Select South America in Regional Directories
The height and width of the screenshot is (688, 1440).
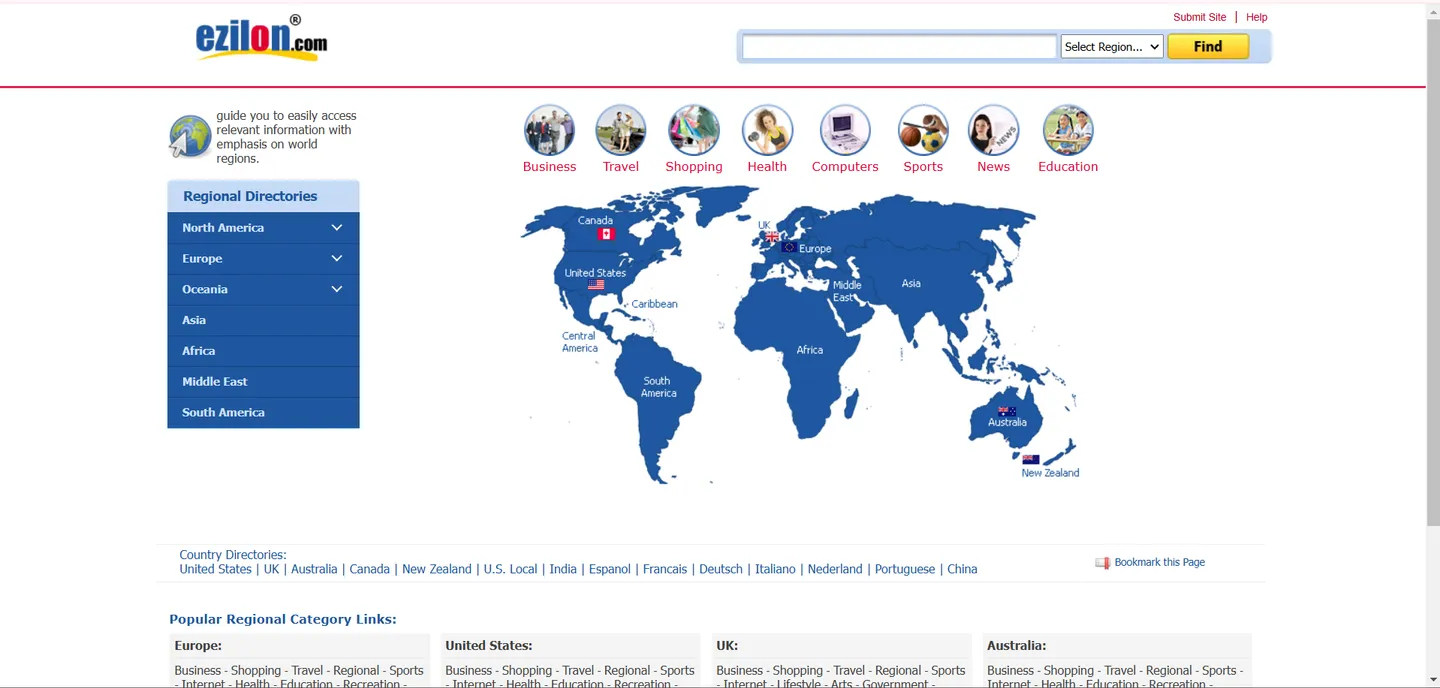(x=263, y=413)
